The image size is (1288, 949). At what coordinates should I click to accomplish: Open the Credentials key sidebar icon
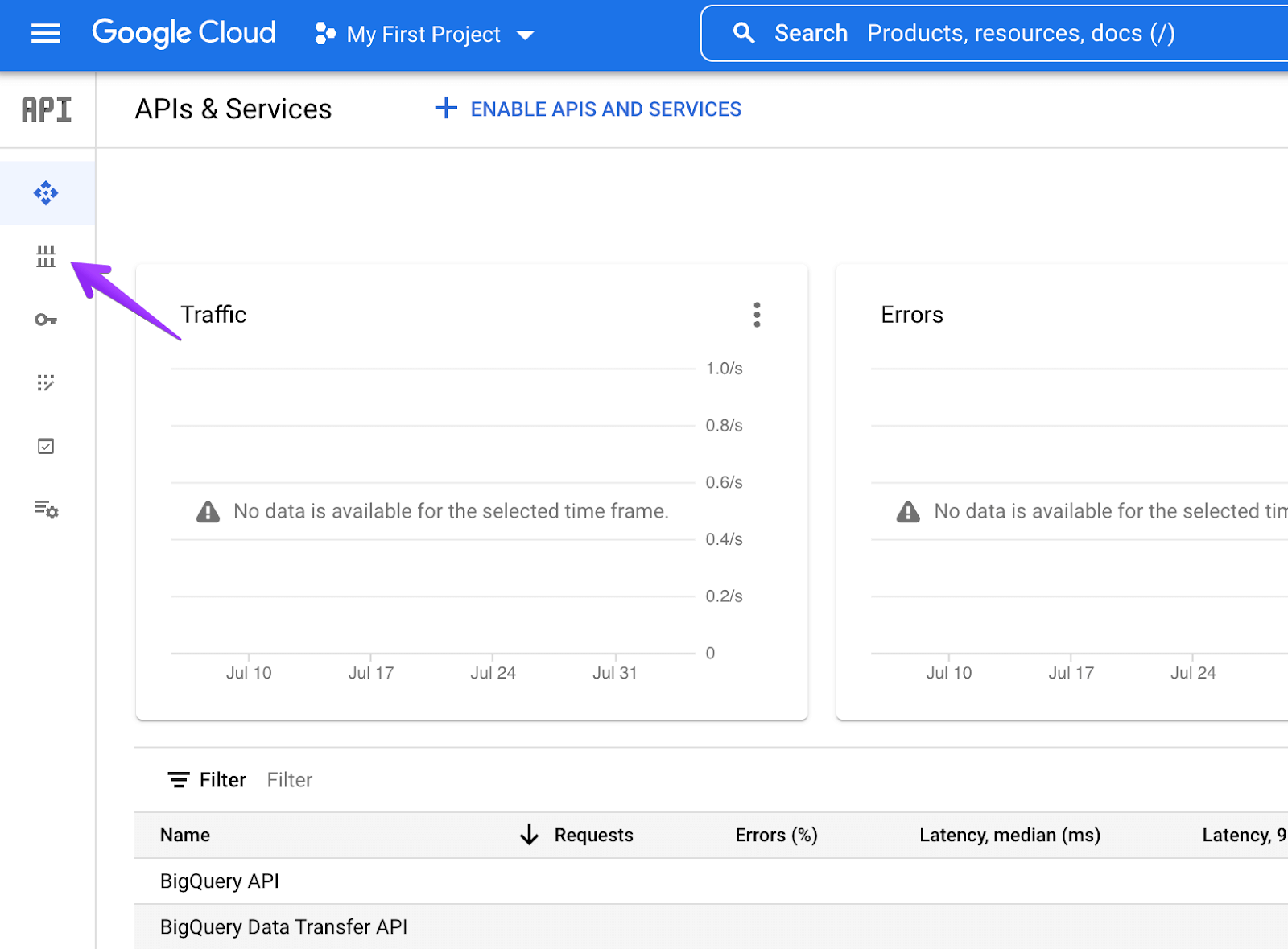[x=46, y=320]
